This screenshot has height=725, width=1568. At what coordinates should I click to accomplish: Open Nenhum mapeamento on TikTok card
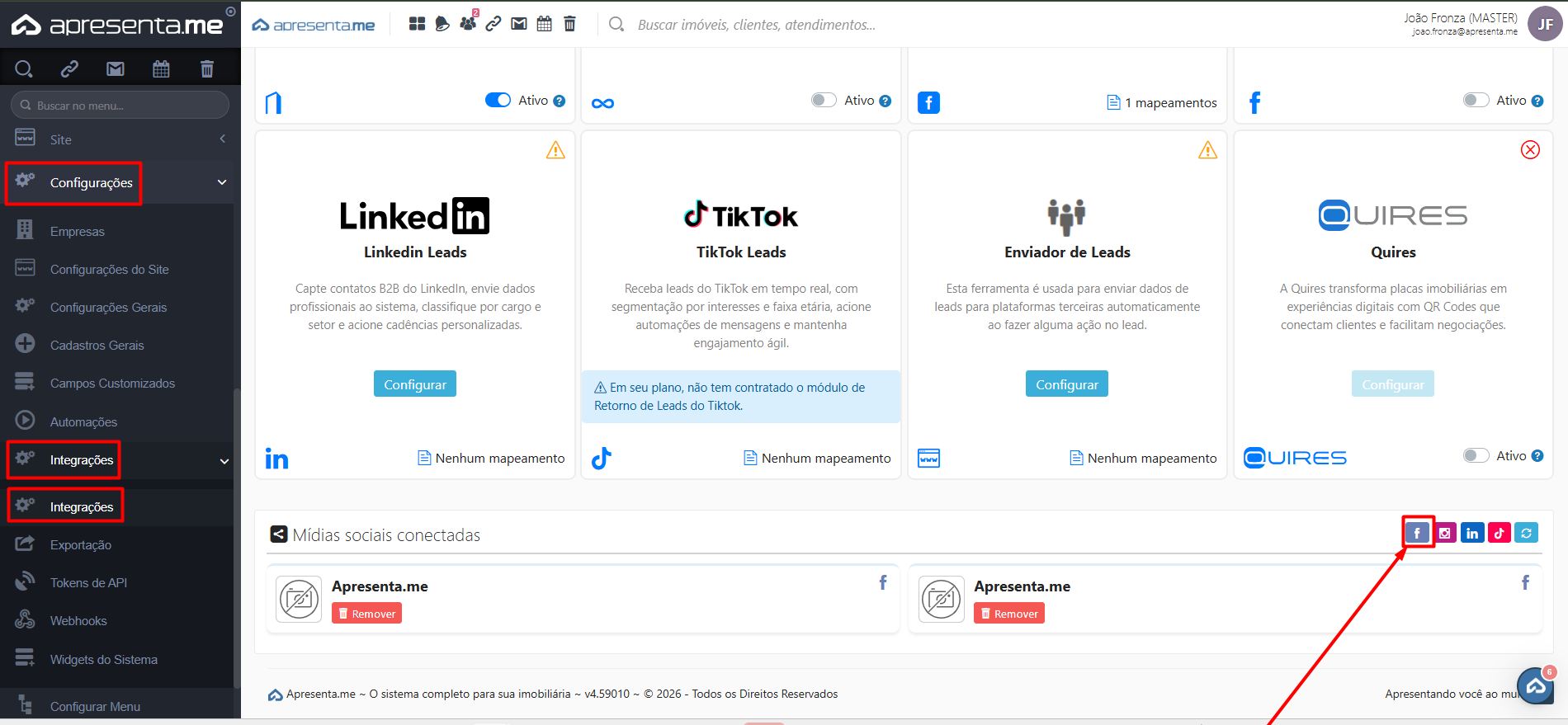click(818, 459)
